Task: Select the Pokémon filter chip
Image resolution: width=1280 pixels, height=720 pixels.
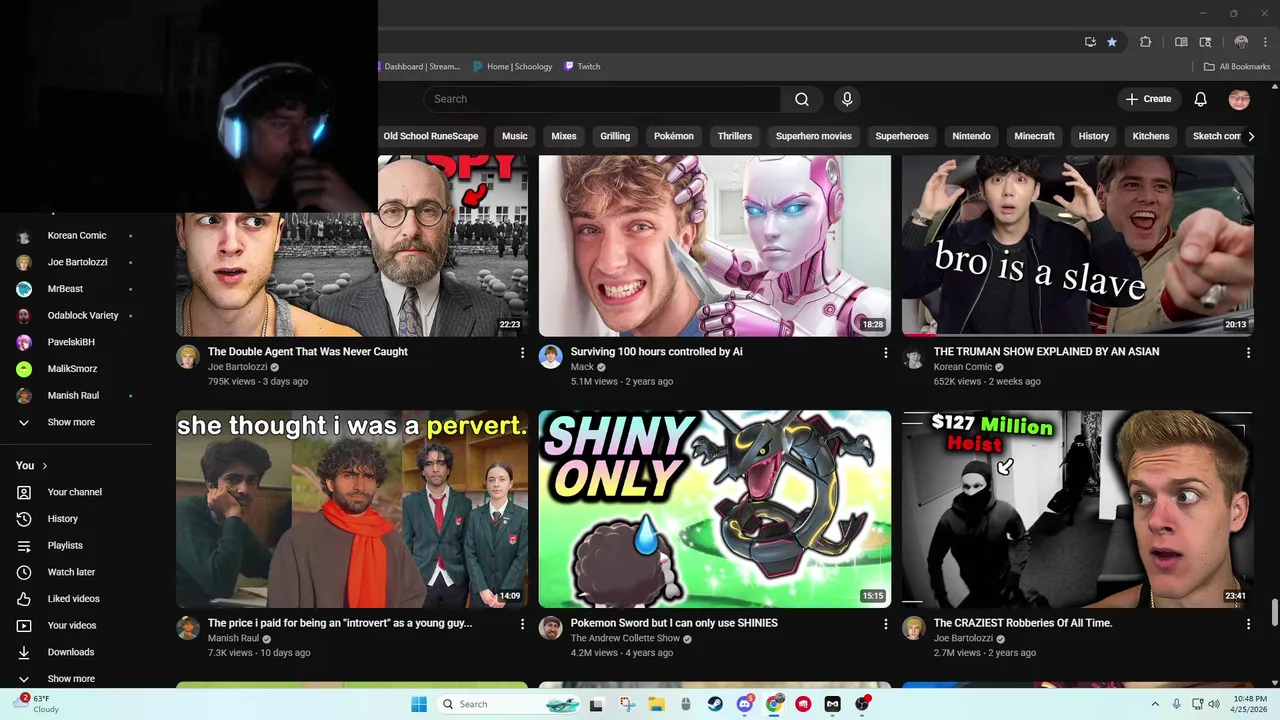Action: pos(674,136)
